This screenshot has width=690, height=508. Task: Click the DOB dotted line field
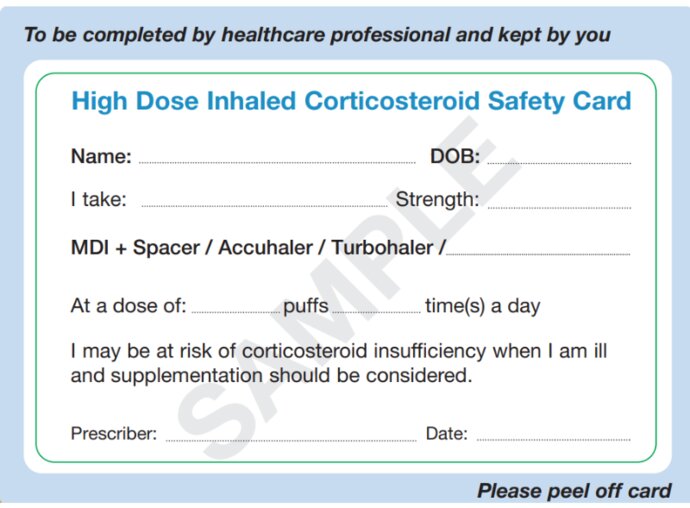pos(559,161)
